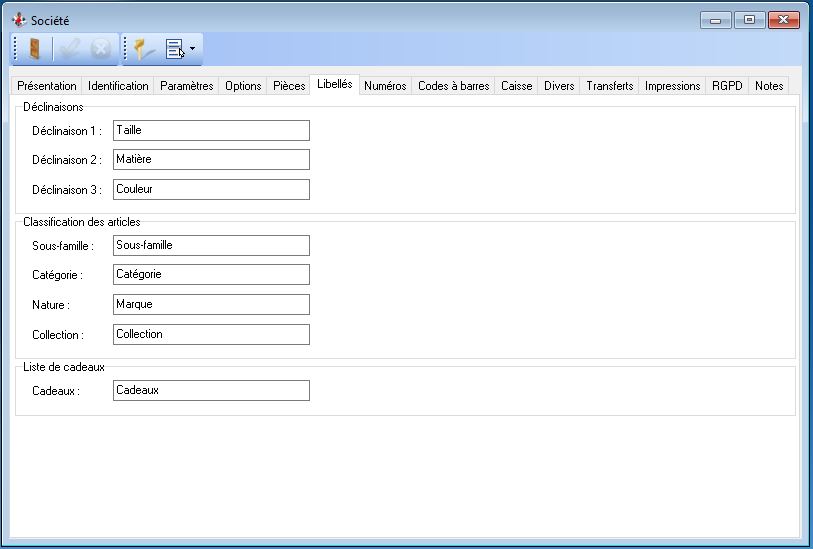Switch to the Présentation tab
Image resolution: width=813 pixels, height=549 pixels.
coord(47,86)
